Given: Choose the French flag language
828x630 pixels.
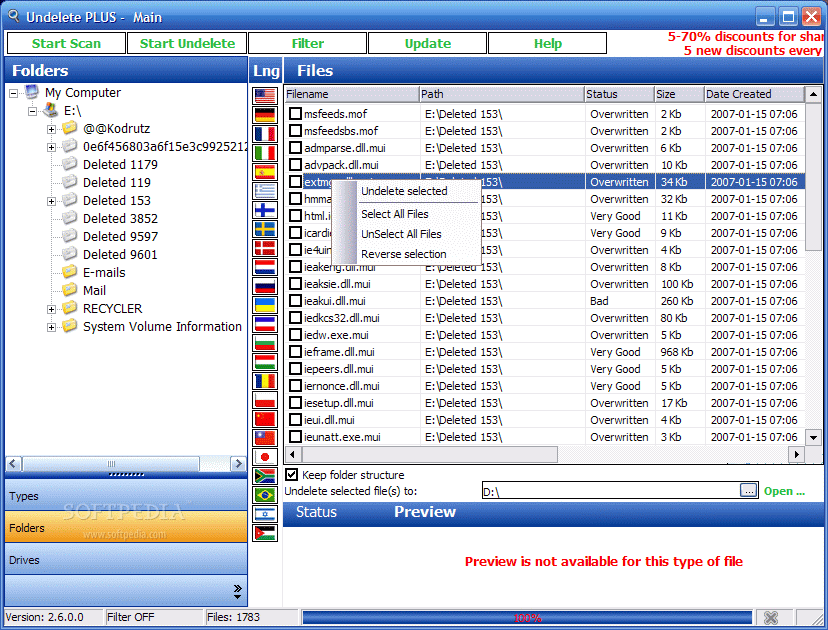Looking at the screenshot, I should coord(265,134).
